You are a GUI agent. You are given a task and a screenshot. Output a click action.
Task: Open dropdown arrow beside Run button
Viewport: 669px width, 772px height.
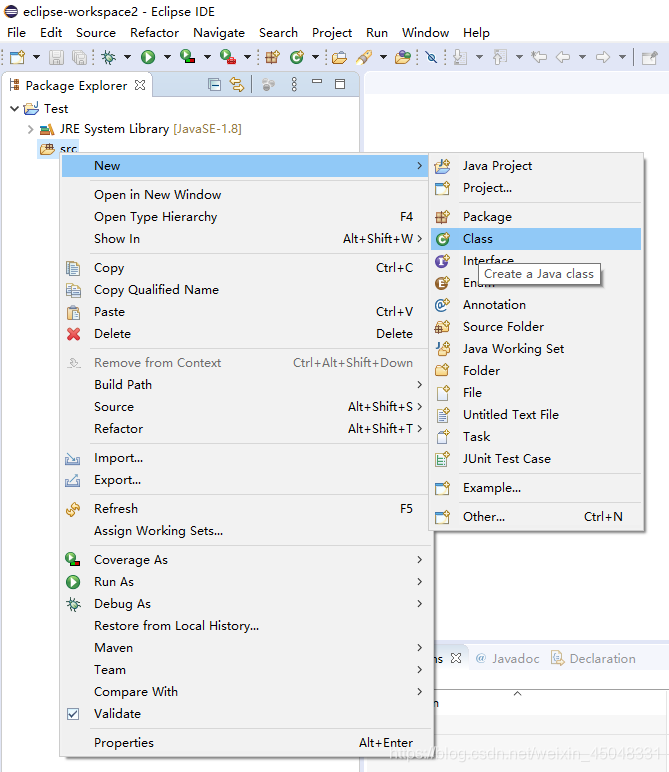click(x=167, y=57)
